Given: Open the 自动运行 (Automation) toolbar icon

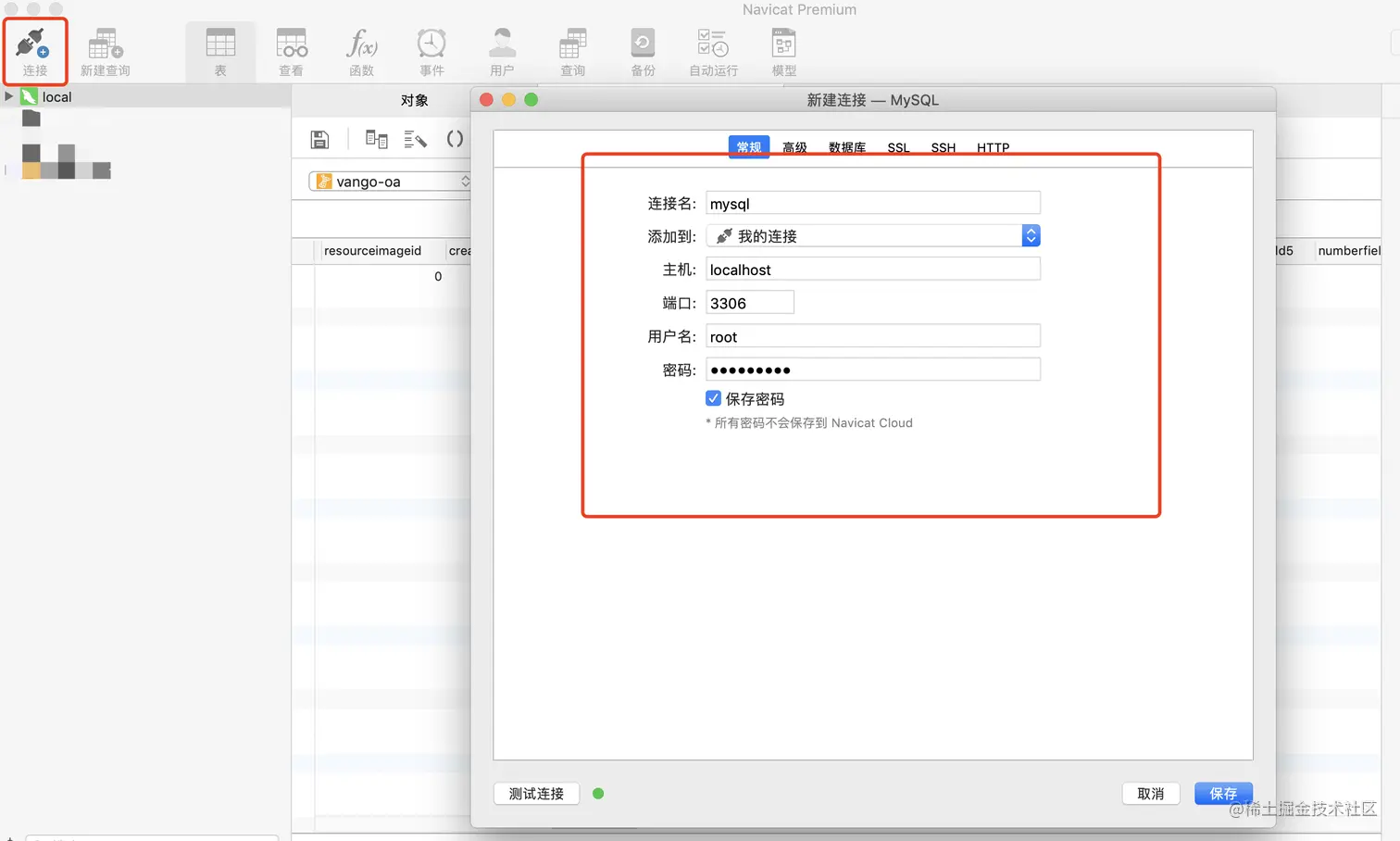Looking at the screenshot, I should (x=713, y=51).
